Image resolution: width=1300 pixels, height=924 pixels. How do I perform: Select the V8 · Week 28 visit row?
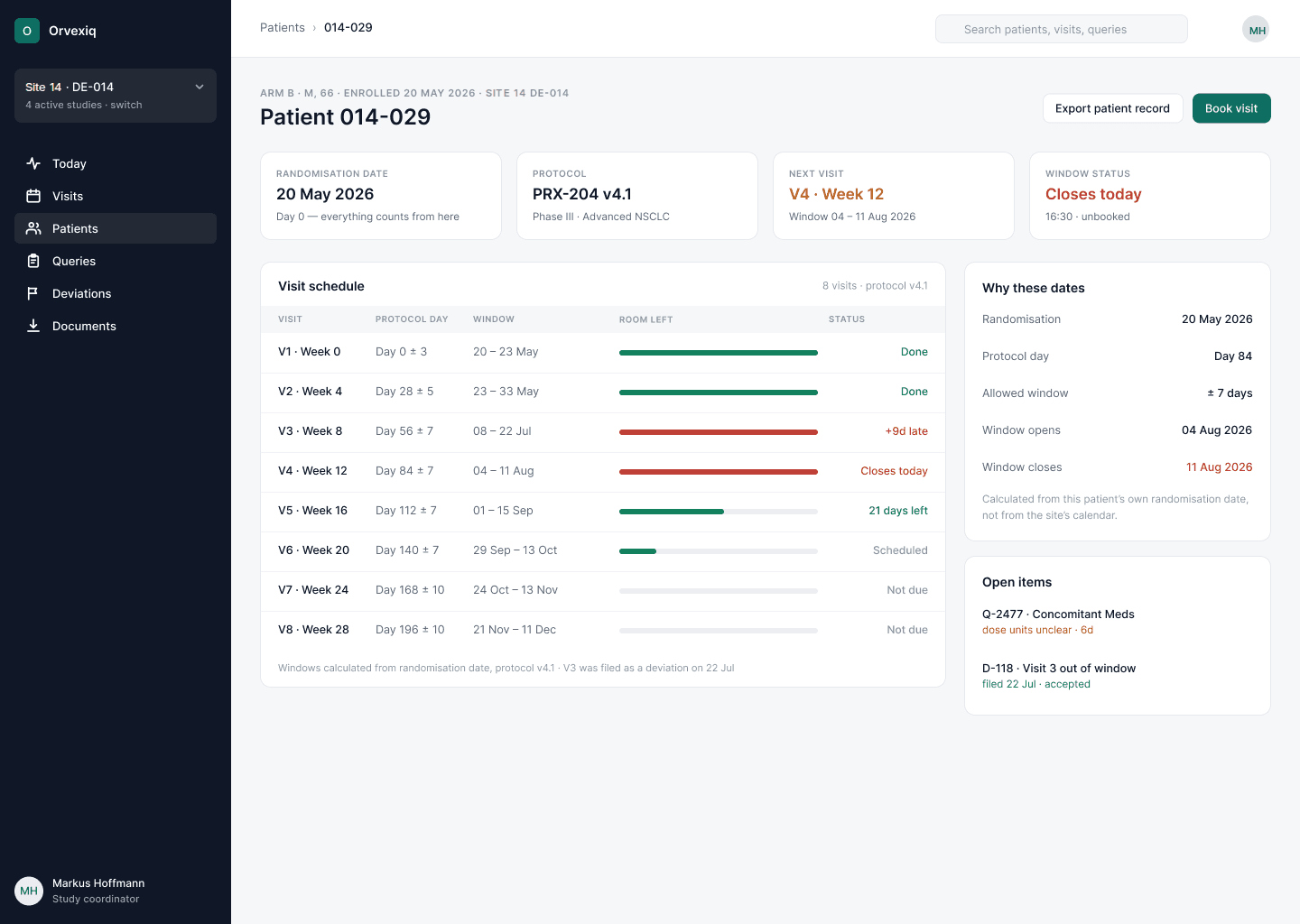(603, 630)
